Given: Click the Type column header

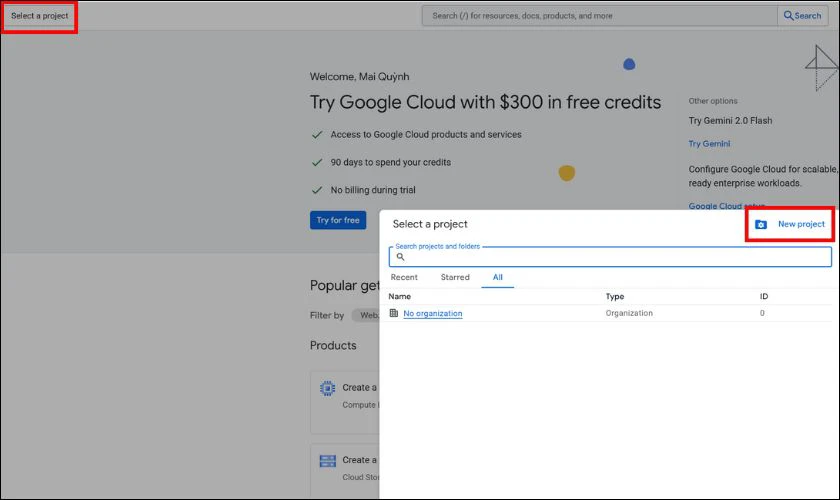Looking at the screenshot, I should pyautogui.click(x=615, y=296).
